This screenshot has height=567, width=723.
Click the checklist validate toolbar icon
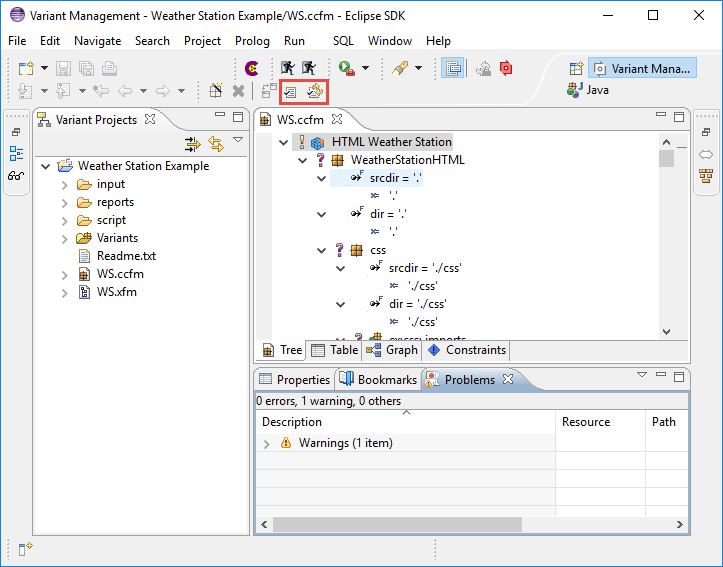290,92
